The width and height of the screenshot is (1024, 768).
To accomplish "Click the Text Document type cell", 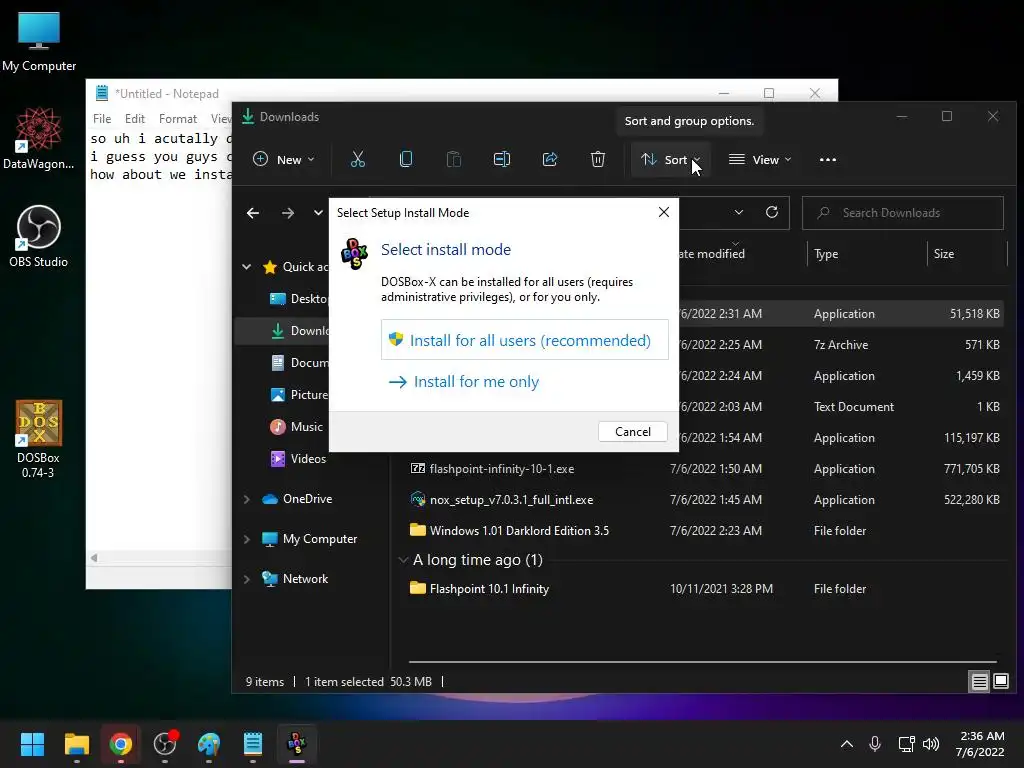I will [x=854, y=407].
